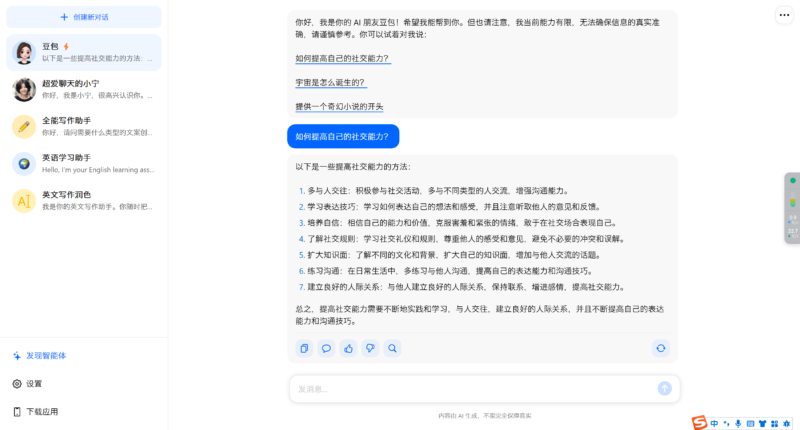
Task: Click the pencil icon for 全能写作助手
Action: 24,127
